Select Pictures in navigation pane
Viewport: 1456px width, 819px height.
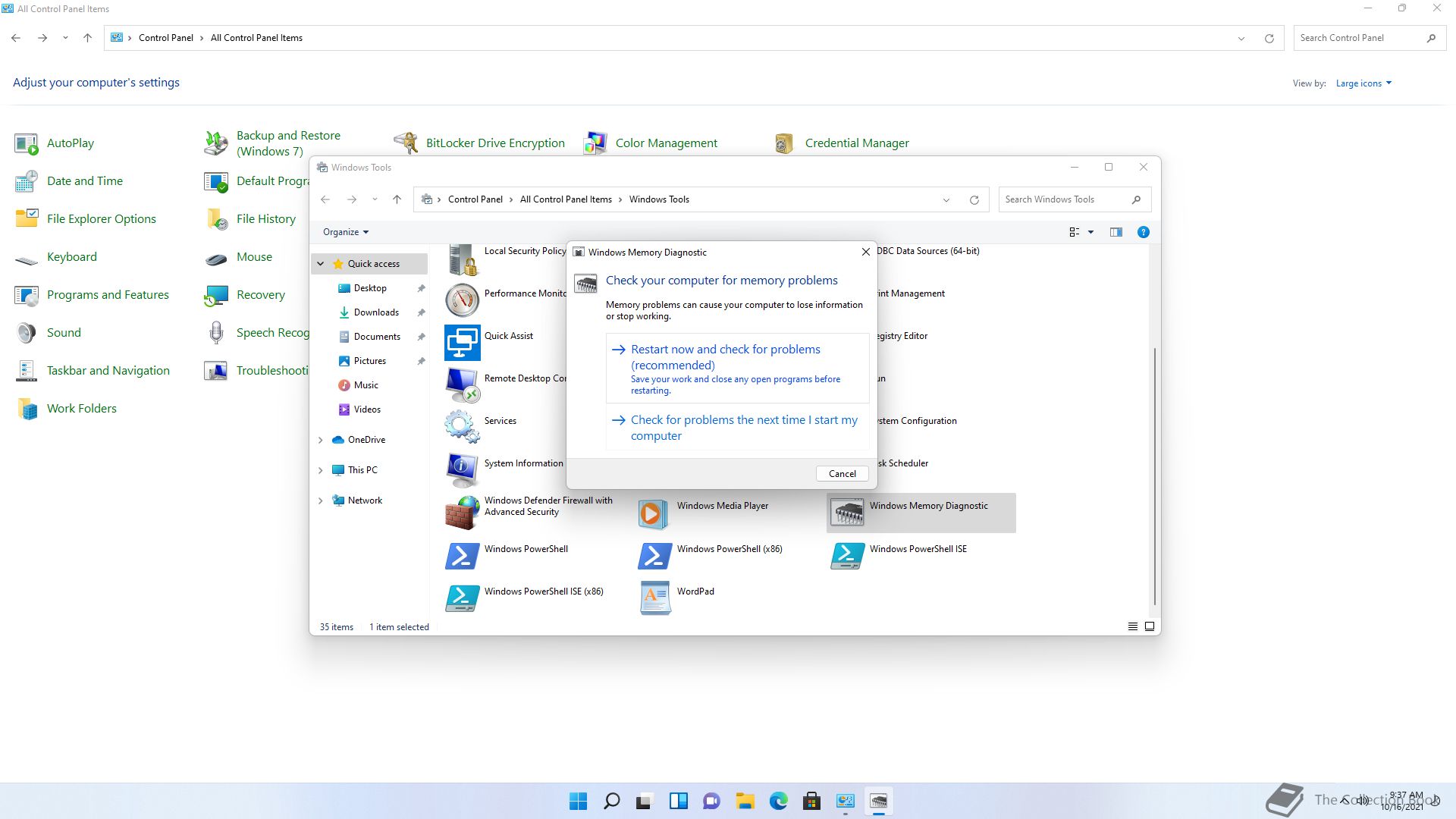pos(370,361)
